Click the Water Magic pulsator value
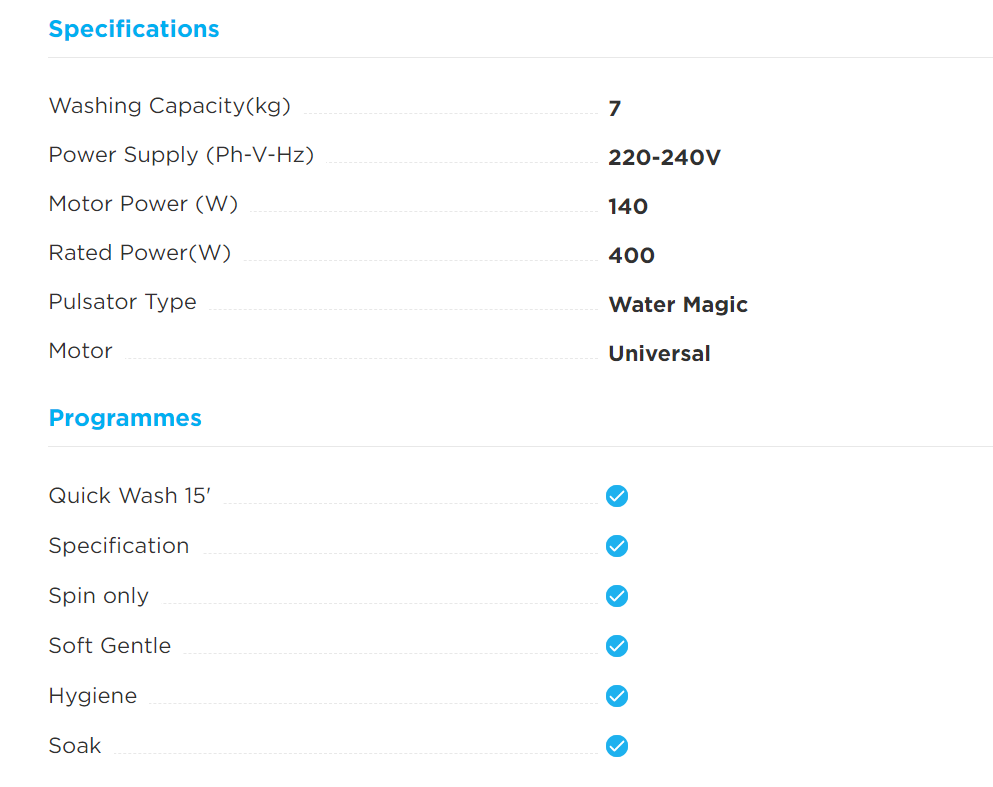 tap(678, 305)
